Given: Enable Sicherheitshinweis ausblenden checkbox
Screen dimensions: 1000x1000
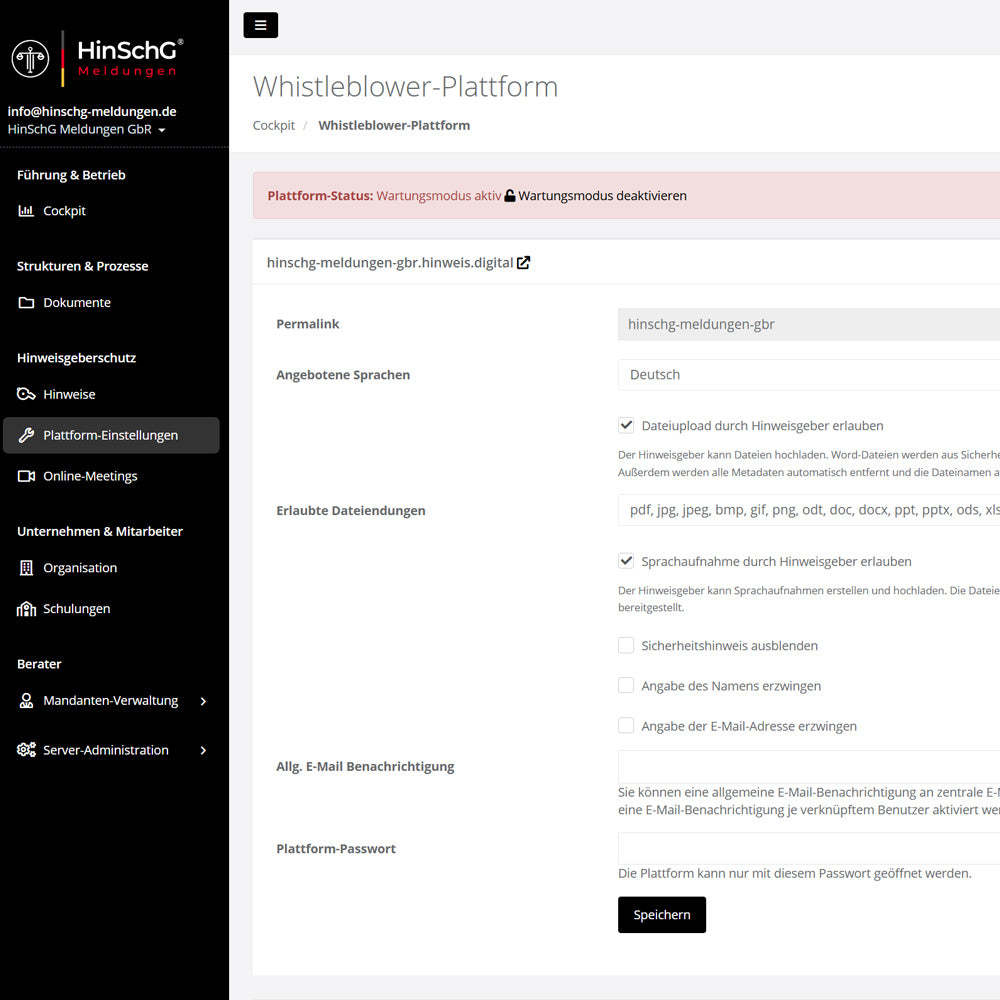Looking at the screenshot, I should point(626,646).
